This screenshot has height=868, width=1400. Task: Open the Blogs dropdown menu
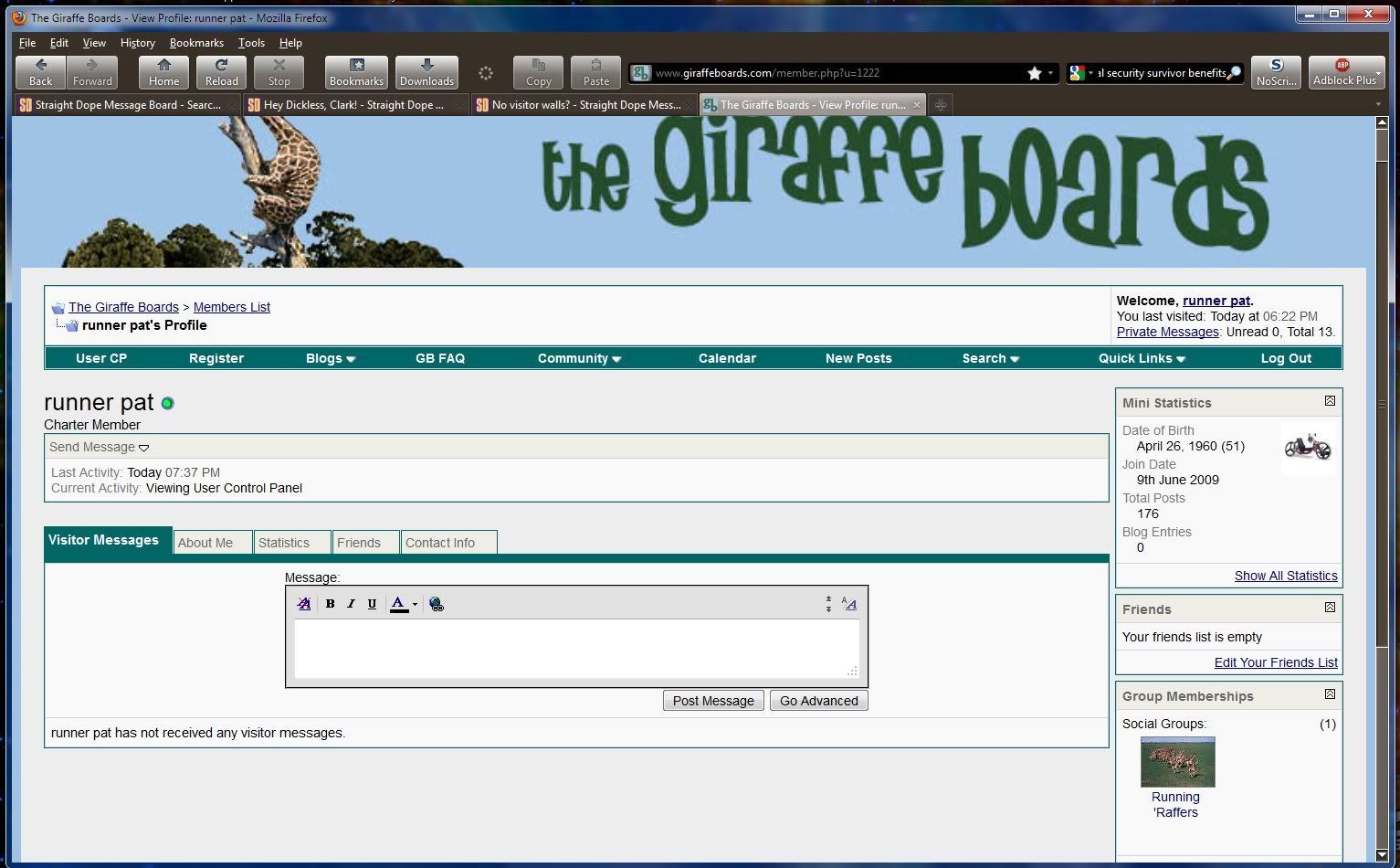(331, 358)
